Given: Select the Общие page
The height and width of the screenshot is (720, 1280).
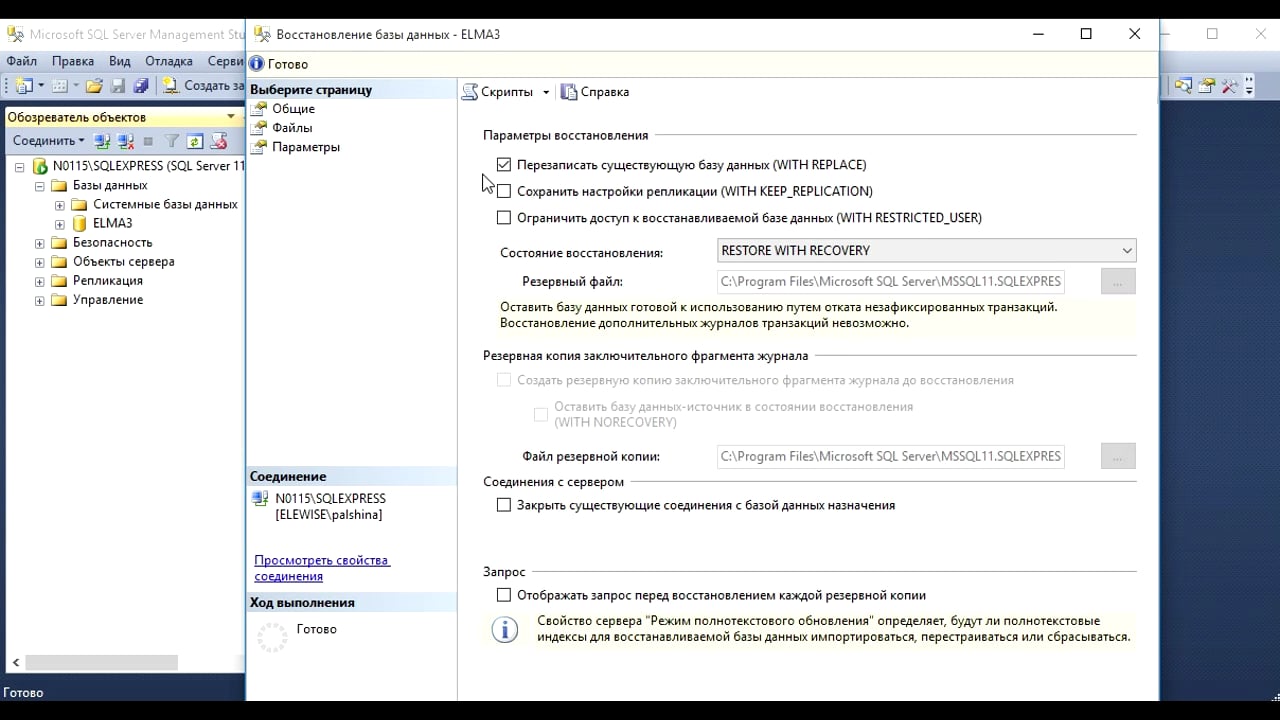Looking at the screenshot, I should pyautogui.click(x=293, y=108).
